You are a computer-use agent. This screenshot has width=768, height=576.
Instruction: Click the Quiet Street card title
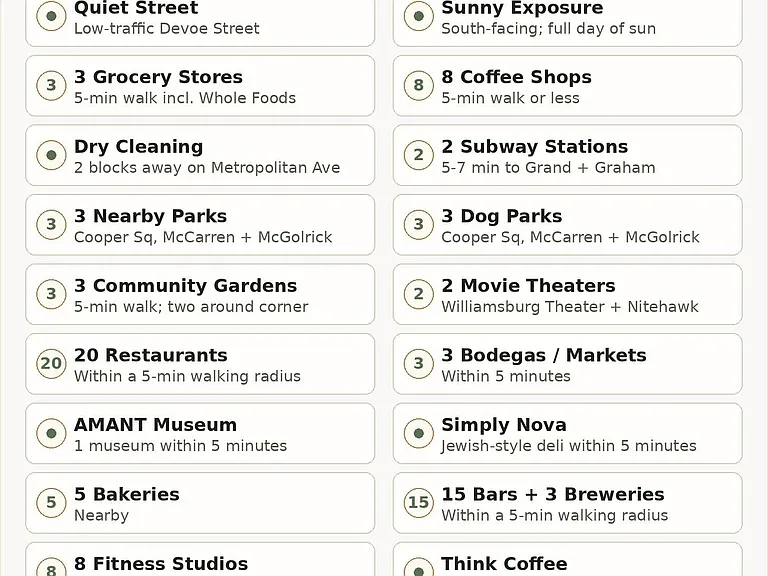[136, 8]
